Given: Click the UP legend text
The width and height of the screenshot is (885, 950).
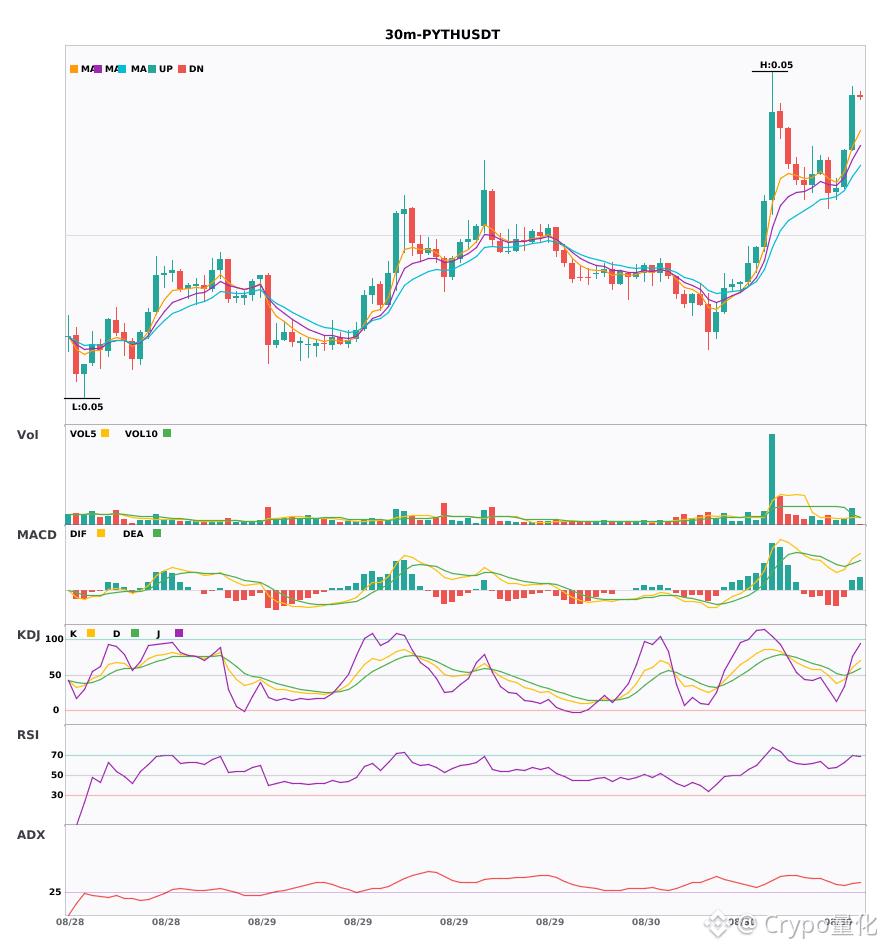Looking at the screenshot, I should coord(166,69).
